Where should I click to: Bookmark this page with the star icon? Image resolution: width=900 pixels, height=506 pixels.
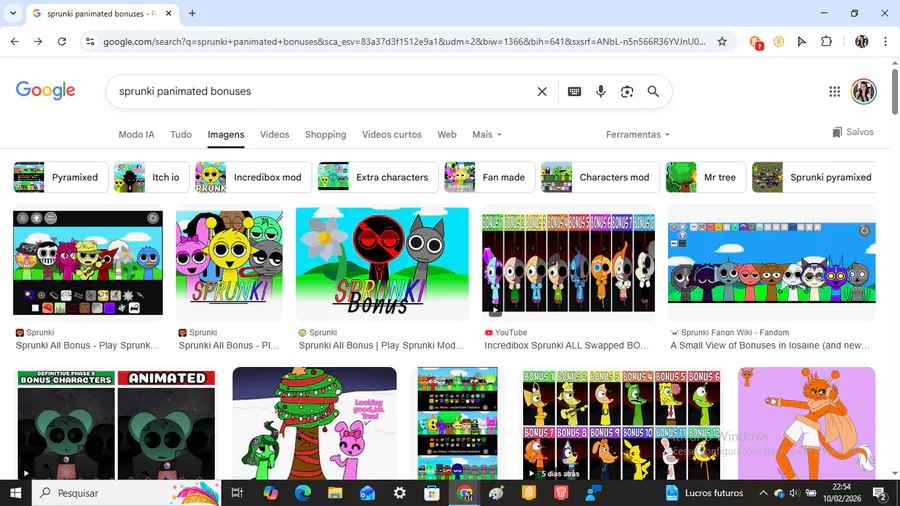pyautogui.click(x=722, y=41)
